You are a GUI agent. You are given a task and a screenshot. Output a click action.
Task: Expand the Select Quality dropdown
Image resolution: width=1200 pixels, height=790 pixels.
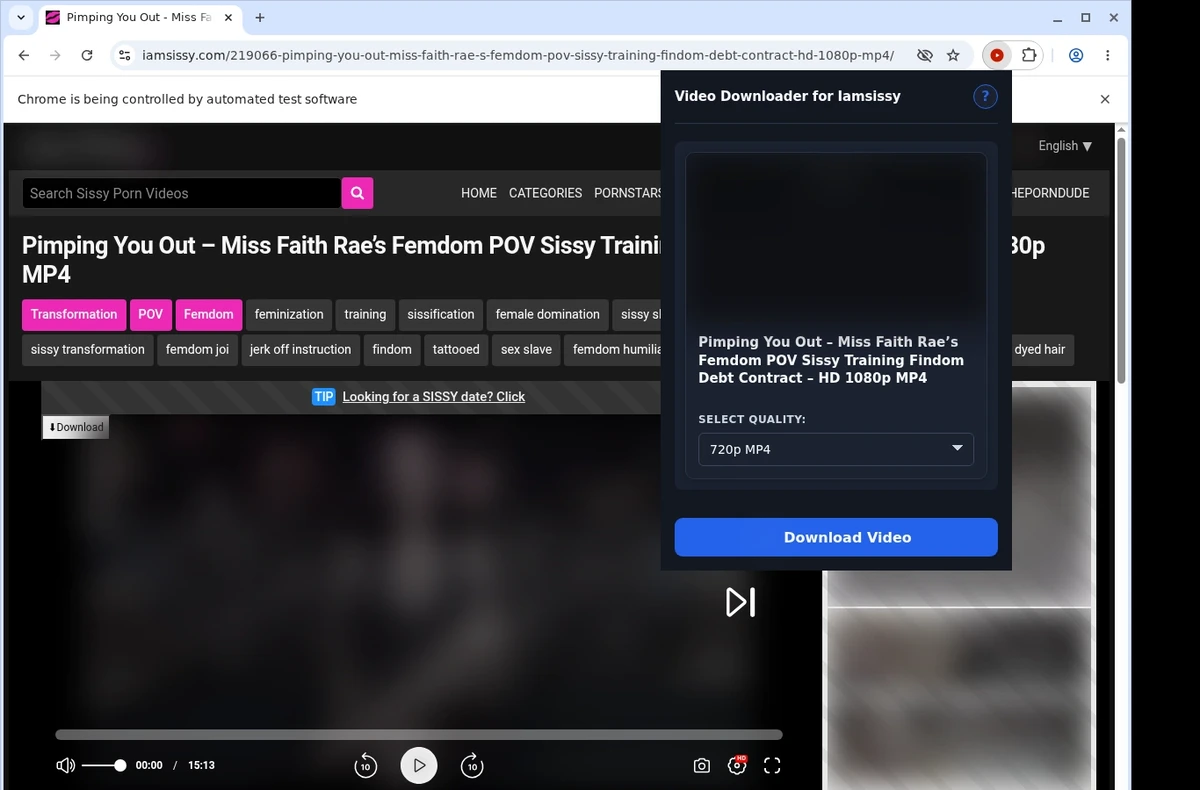836,449
